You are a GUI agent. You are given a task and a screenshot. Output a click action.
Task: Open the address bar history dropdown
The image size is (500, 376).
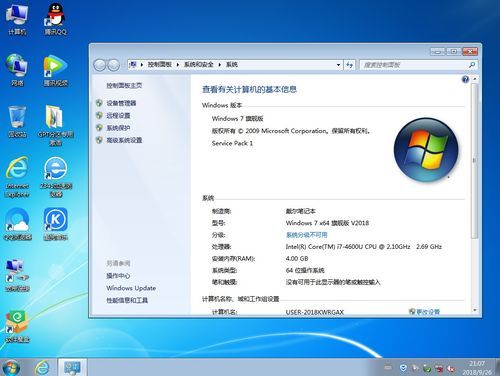(338, 65)
